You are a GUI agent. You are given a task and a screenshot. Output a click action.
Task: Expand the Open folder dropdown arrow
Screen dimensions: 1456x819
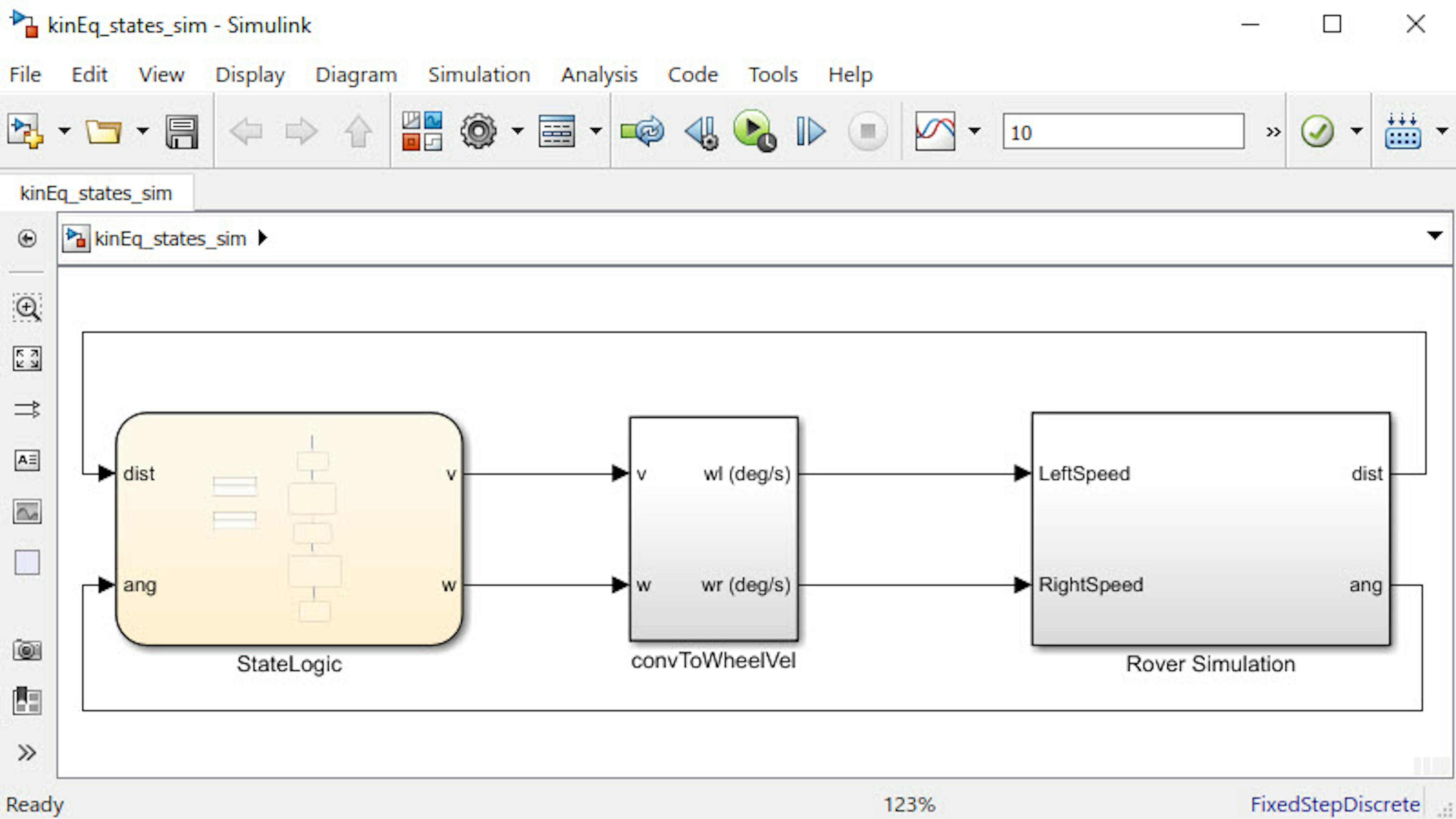click(x=142, y=131)
